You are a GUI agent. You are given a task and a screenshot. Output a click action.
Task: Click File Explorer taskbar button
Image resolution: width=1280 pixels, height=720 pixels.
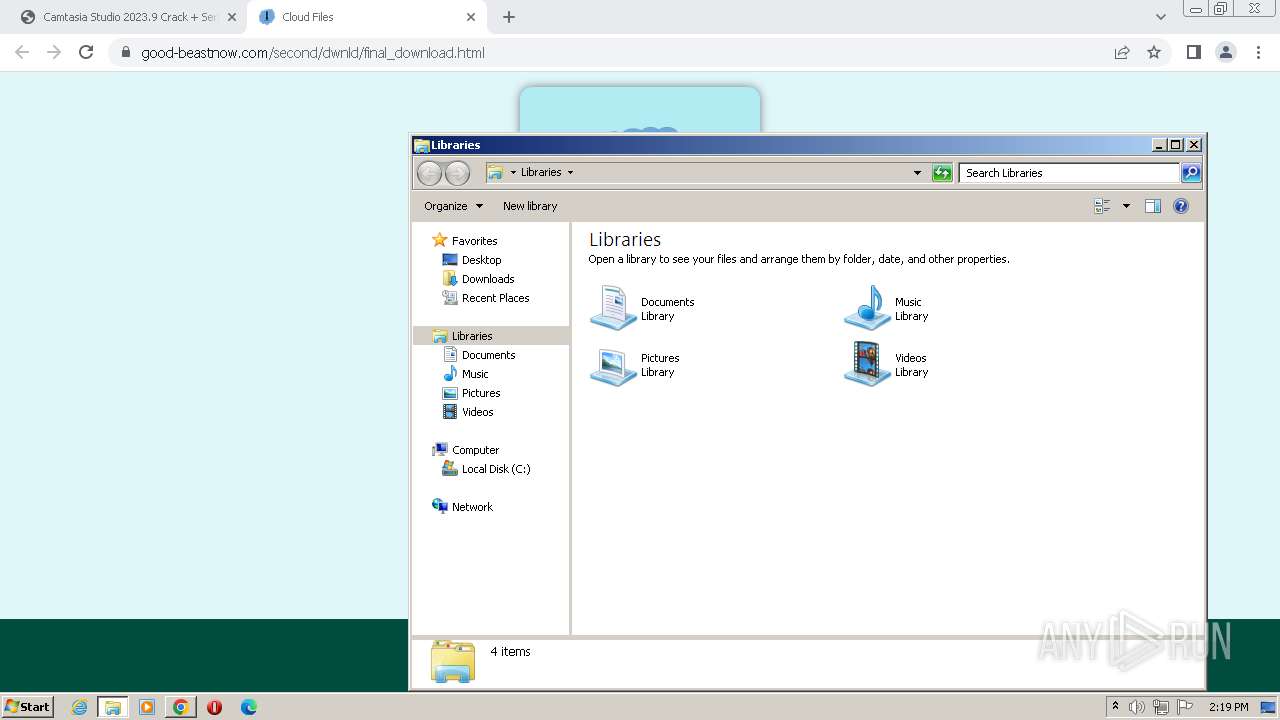click(113, 707)
